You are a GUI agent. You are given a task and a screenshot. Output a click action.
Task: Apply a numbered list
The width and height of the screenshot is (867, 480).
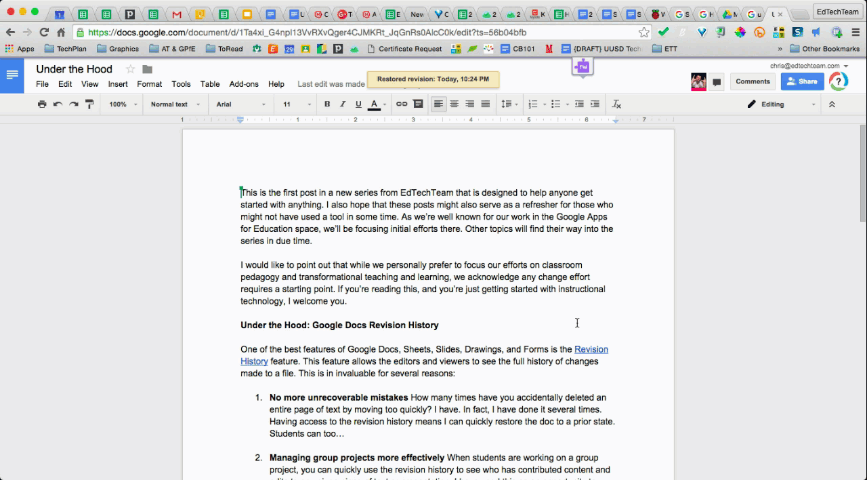point(533,104)
